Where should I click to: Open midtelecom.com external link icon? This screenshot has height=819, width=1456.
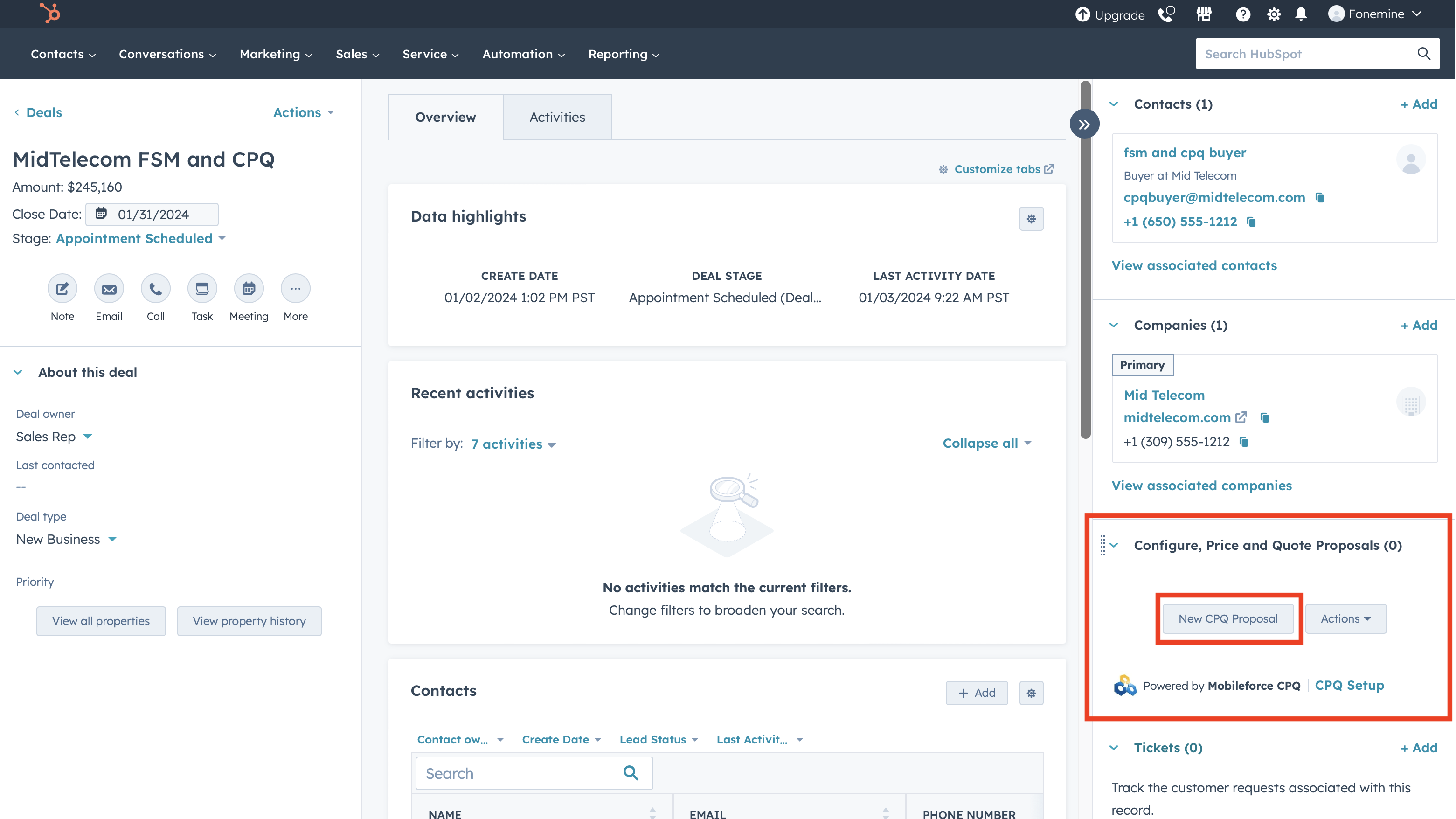click(x=1241, y=418)
